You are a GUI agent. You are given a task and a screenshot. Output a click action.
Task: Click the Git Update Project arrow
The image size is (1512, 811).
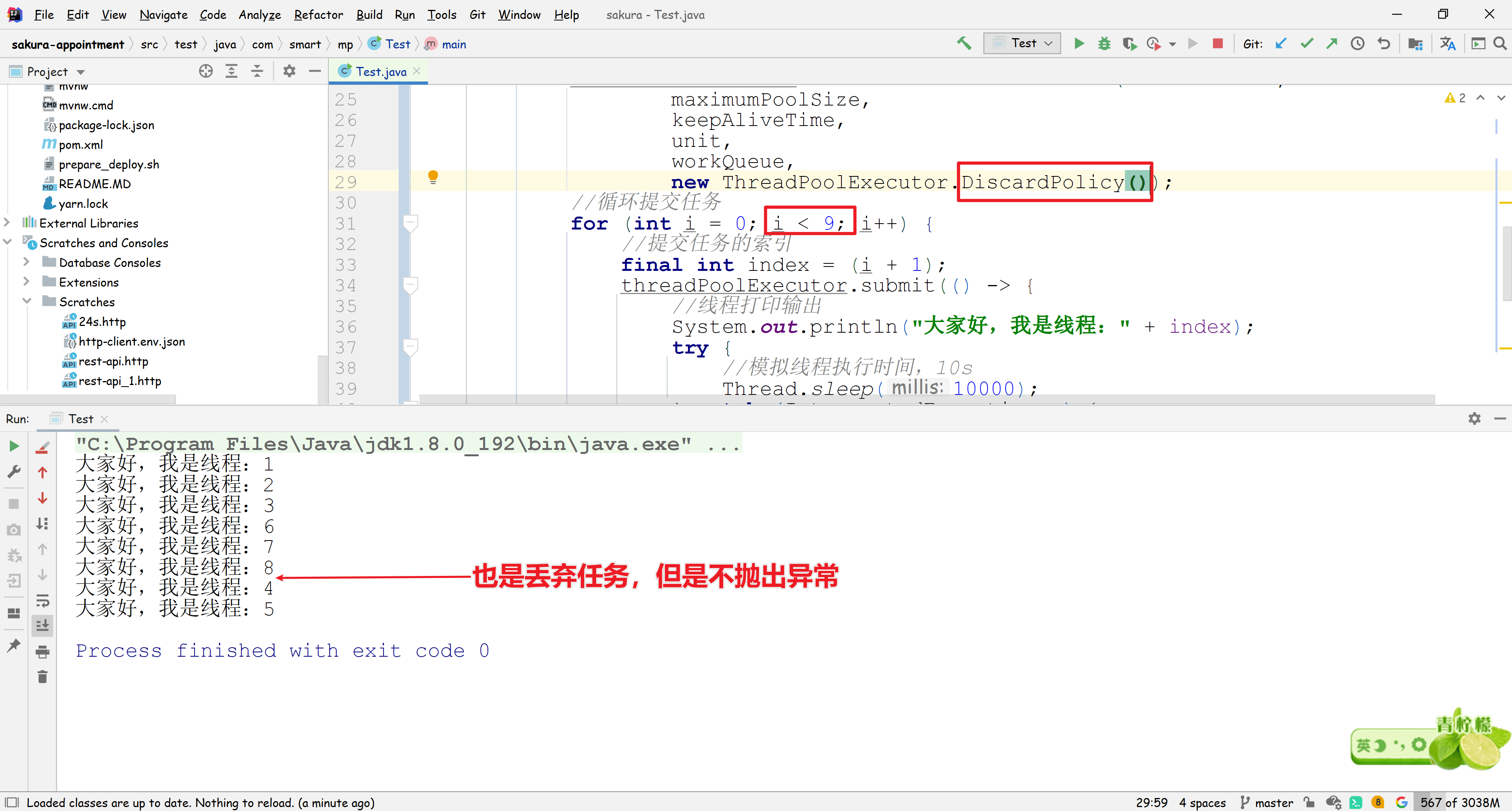[1281, 43]
